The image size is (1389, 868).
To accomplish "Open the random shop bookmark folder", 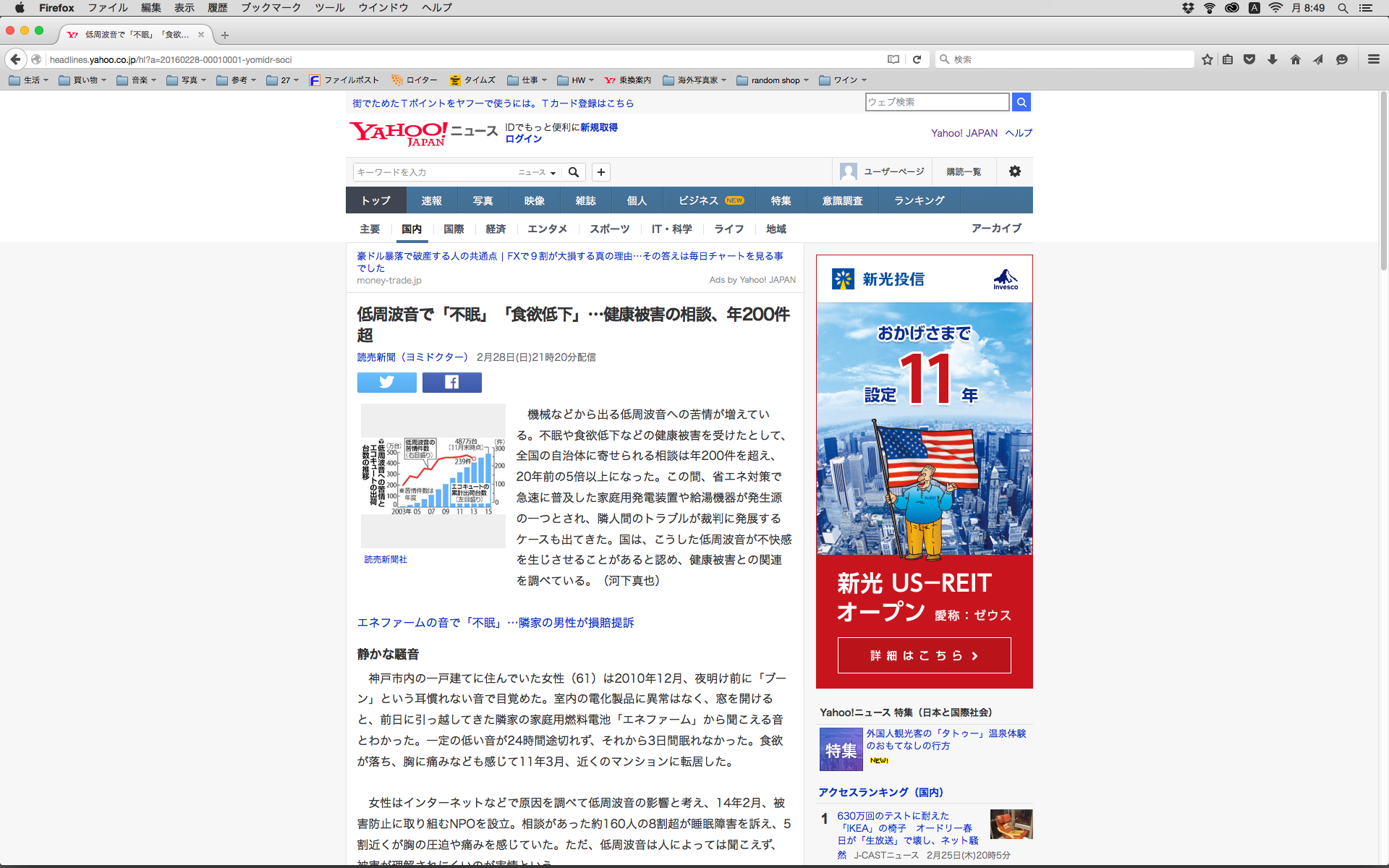I will [x=773, y=80].
